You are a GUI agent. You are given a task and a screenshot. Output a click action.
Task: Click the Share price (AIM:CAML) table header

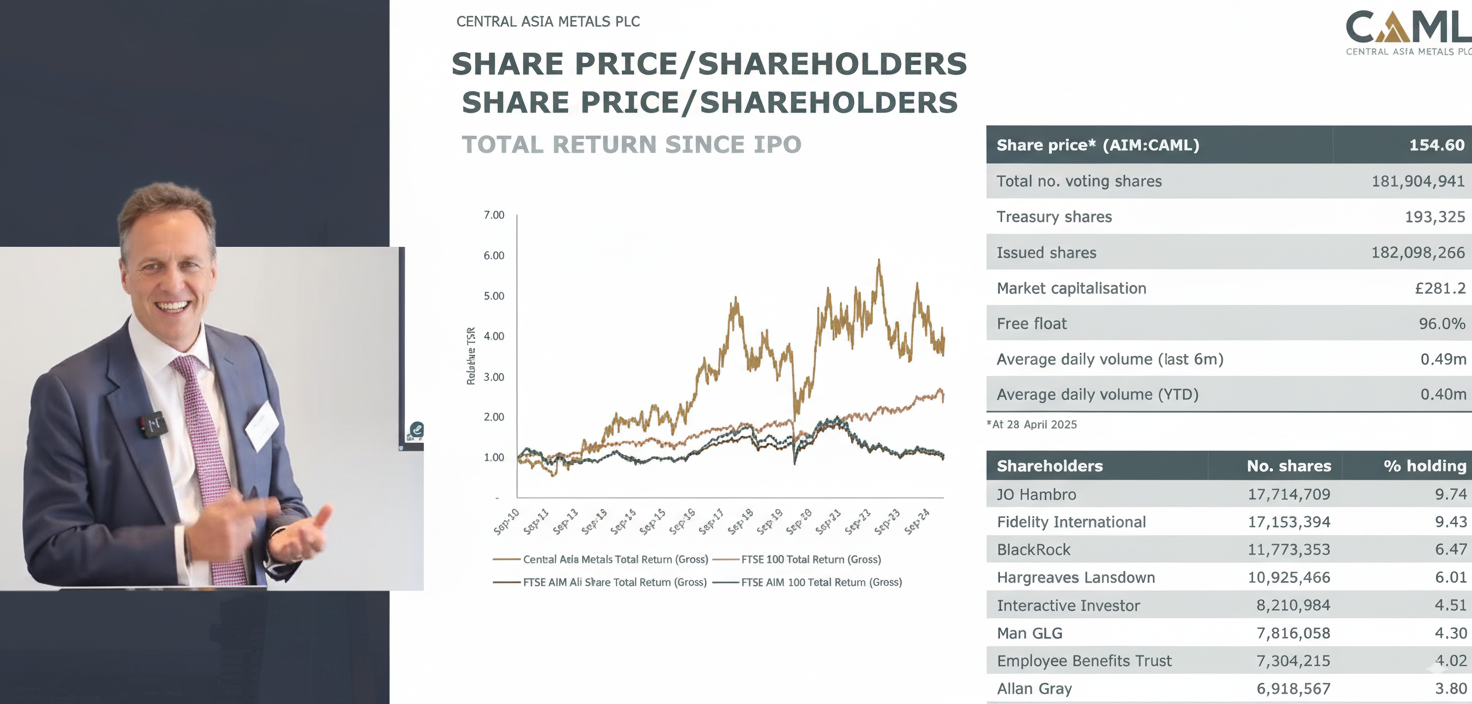click(1229, 145)
